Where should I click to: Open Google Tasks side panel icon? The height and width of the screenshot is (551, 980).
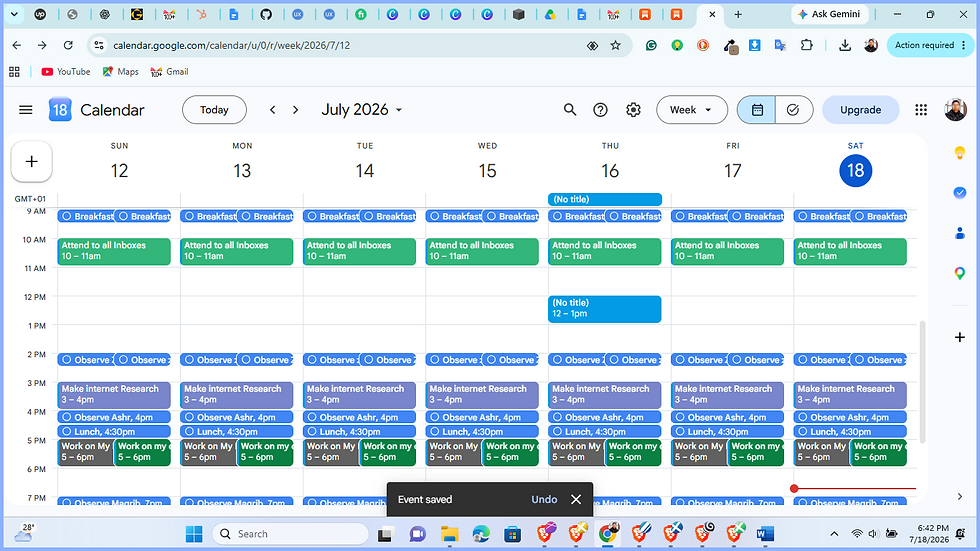[960, 193]
